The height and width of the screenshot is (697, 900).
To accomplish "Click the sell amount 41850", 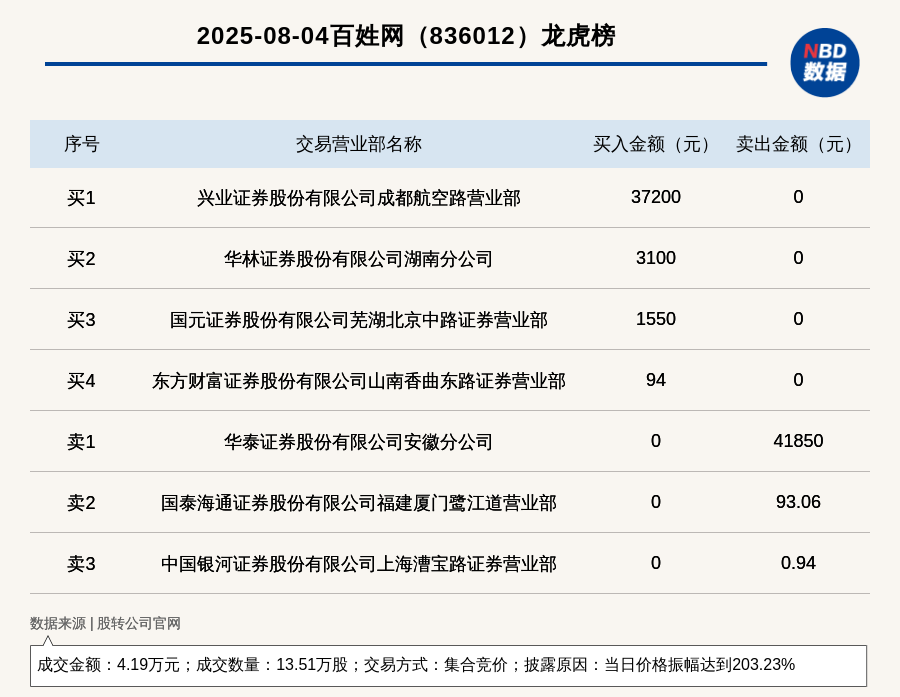I will [798, 440].
